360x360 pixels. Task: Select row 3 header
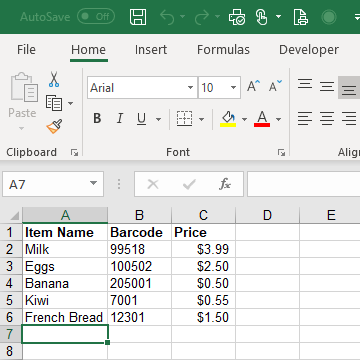coord(11,266)
